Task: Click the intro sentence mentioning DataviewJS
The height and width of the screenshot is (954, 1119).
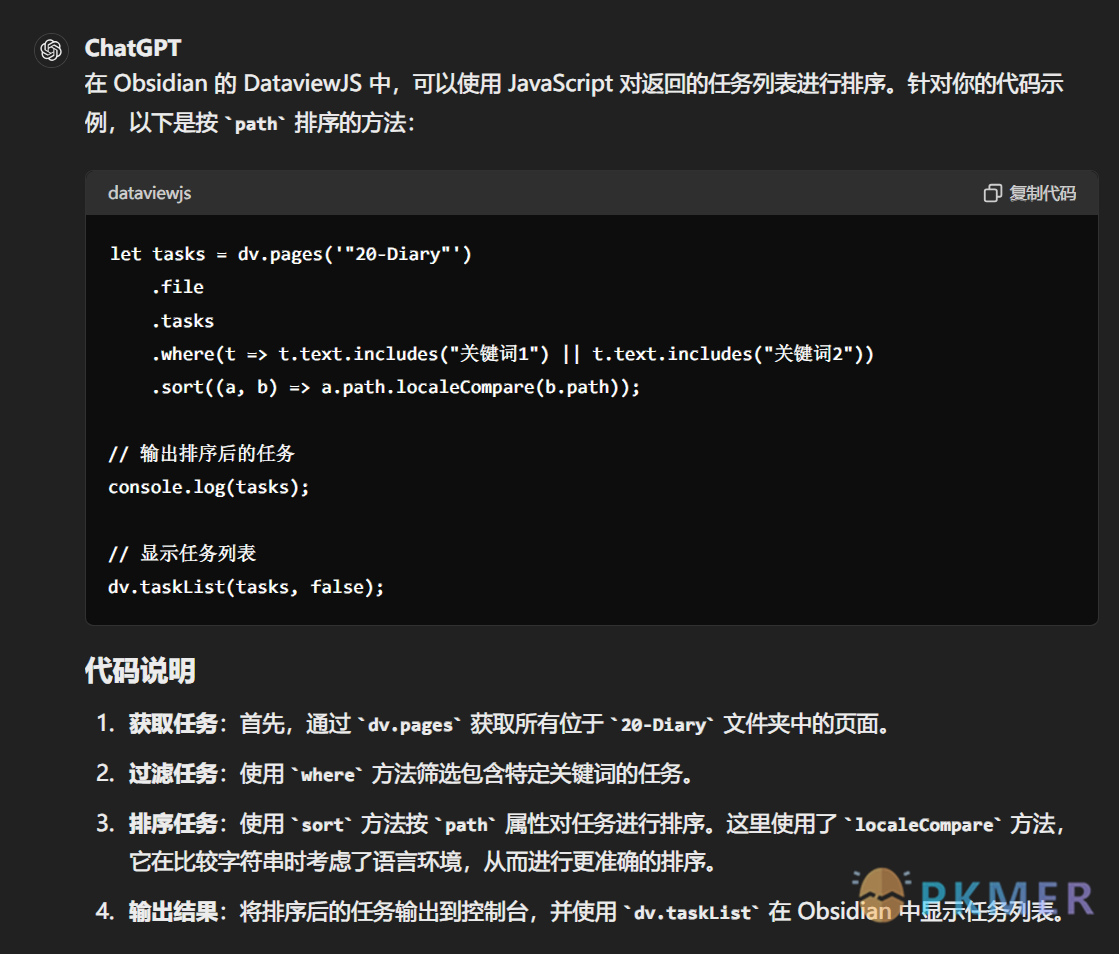Action: 574,103
